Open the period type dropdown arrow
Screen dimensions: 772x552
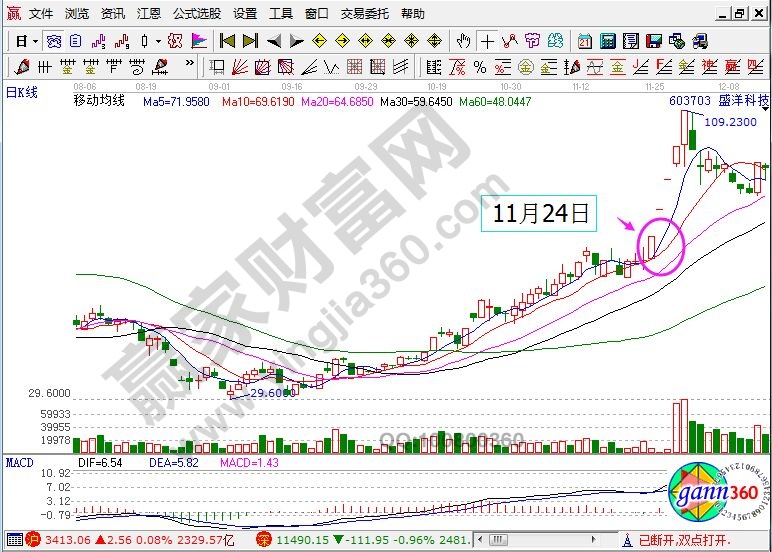pyautogui.click(x=36, y=41)
